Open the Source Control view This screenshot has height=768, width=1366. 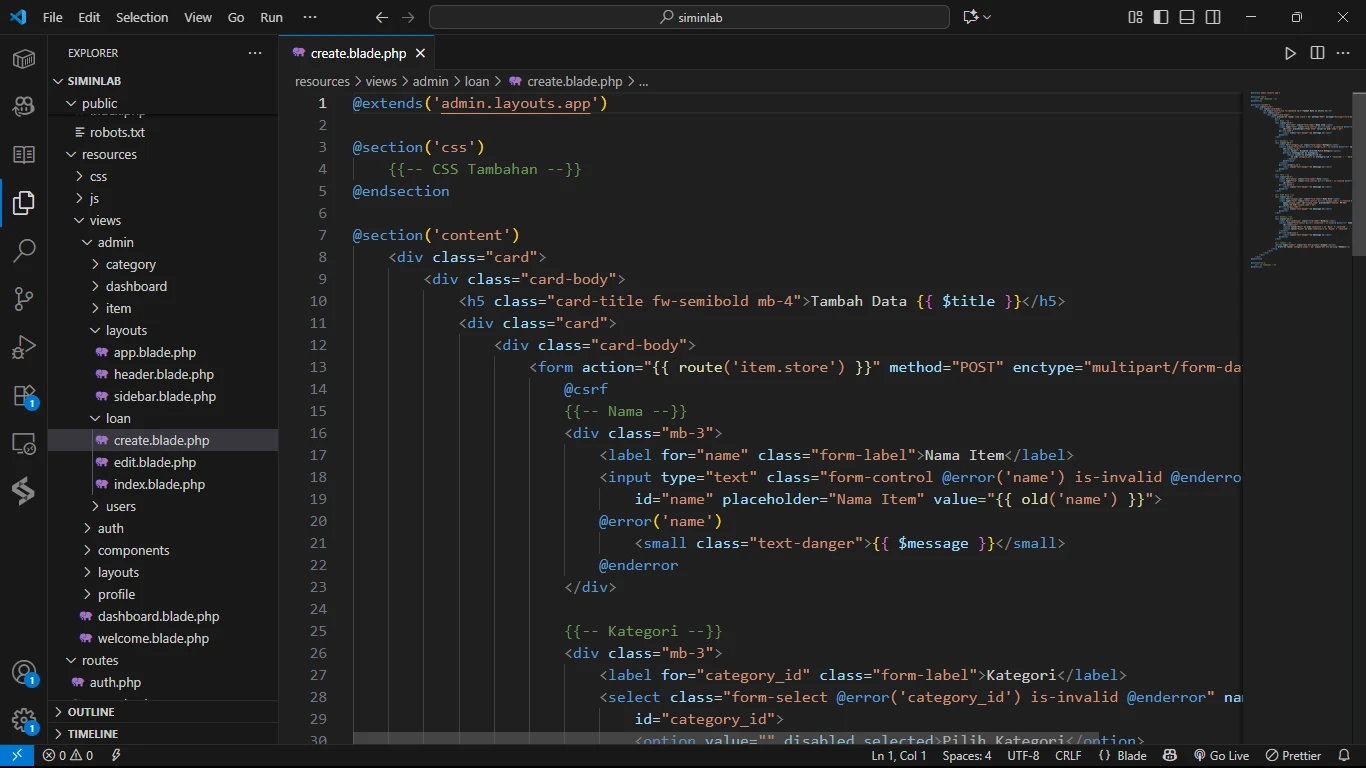24,298
